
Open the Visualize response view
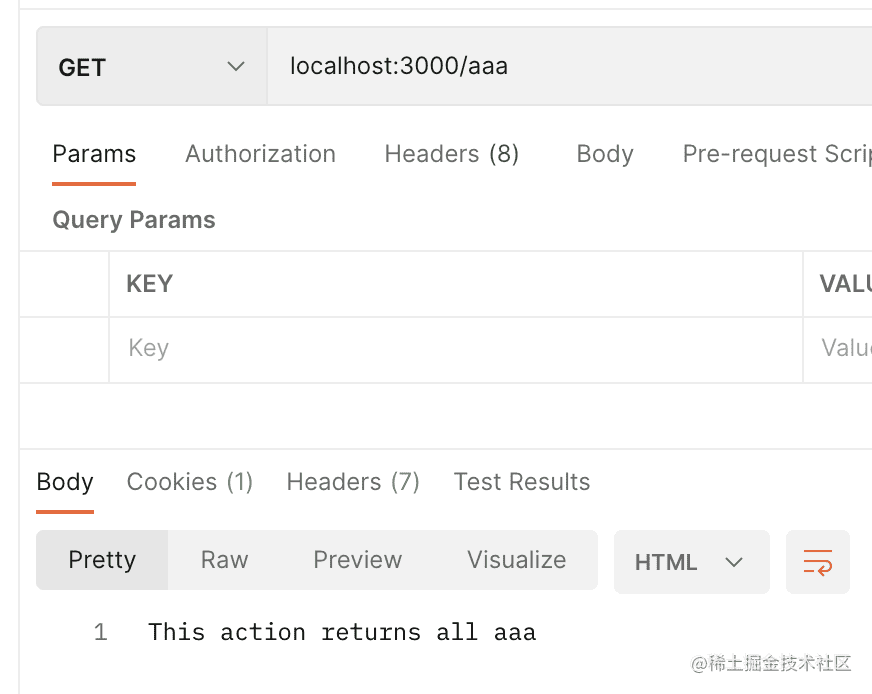tap(516, 560)
